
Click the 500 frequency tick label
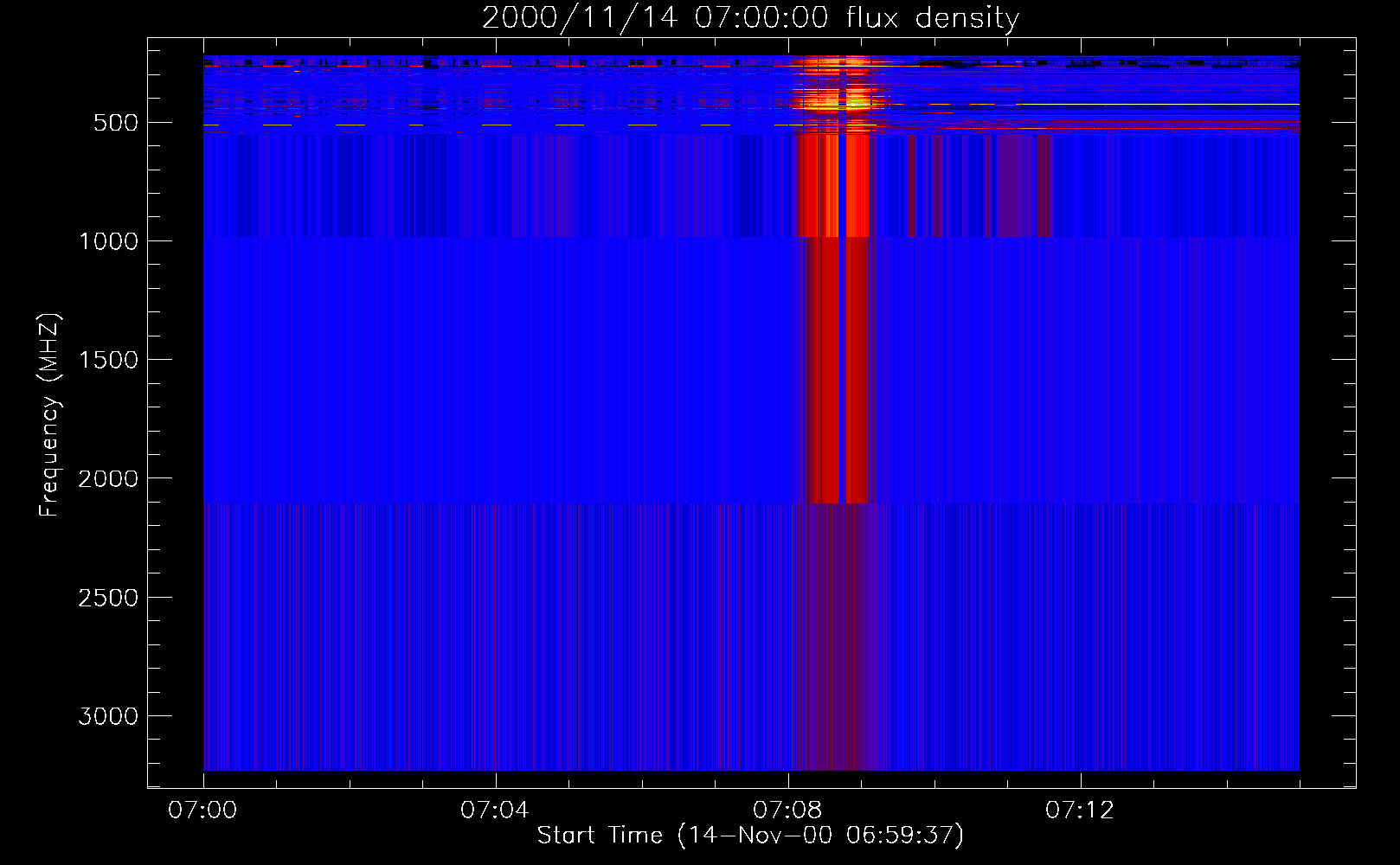coord(116,123)
